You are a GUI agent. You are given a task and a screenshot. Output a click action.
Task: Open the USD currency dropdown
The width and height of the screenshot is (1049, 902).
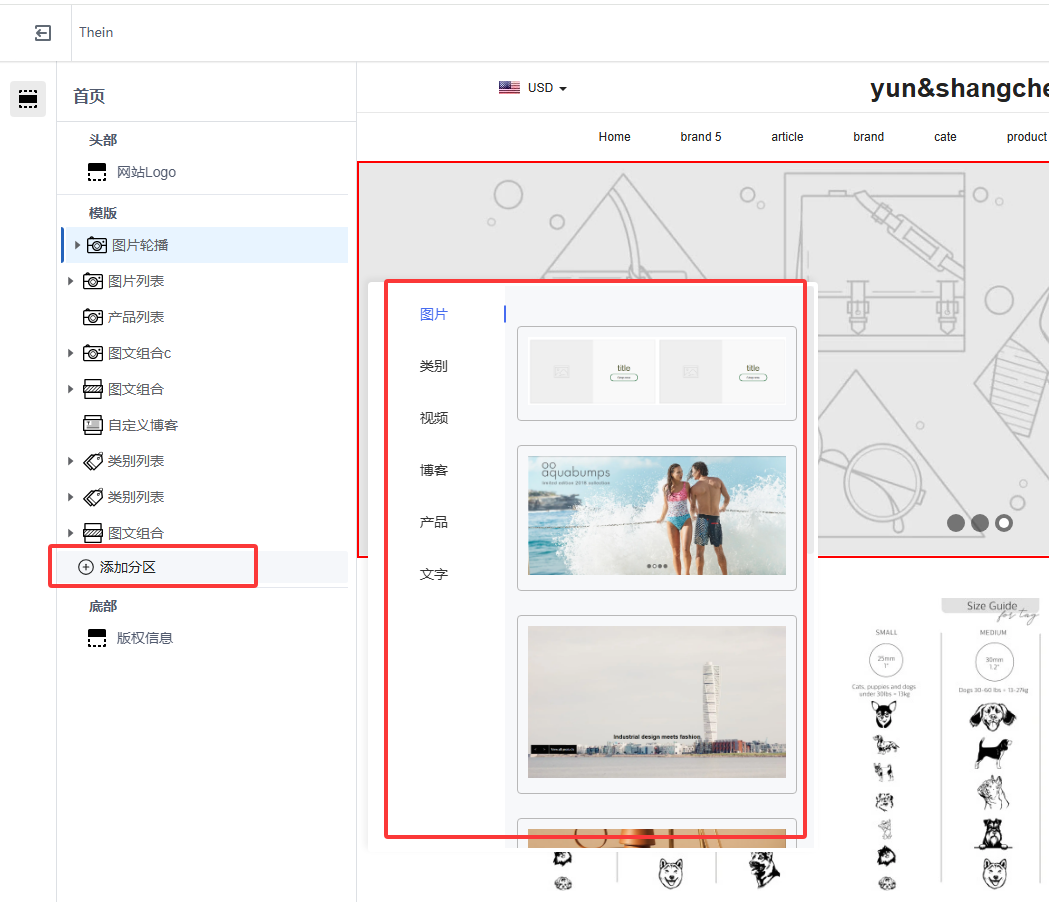point(547,88)
